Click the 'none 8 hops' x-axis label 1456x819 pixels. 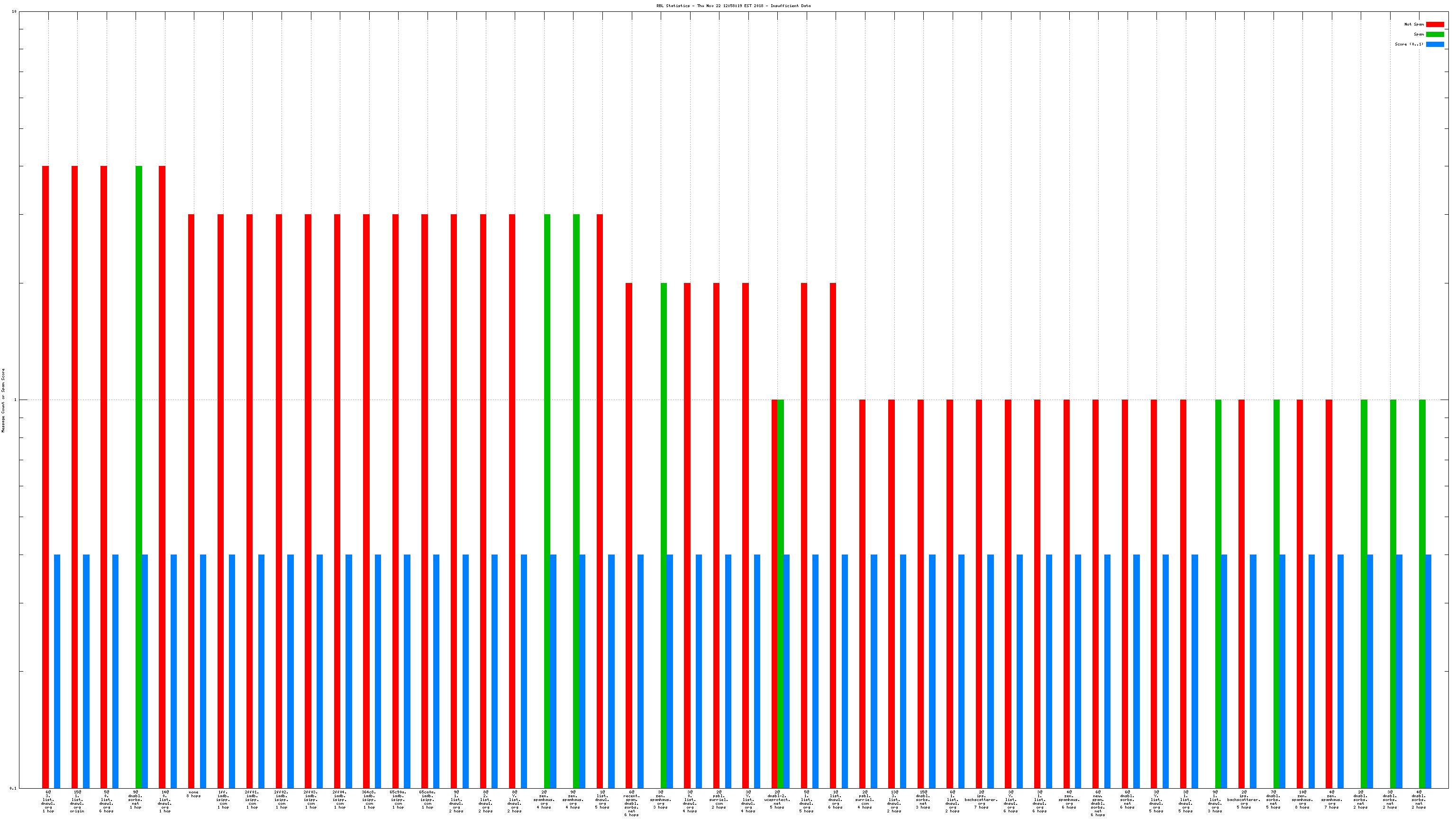[x=194, y=794]
